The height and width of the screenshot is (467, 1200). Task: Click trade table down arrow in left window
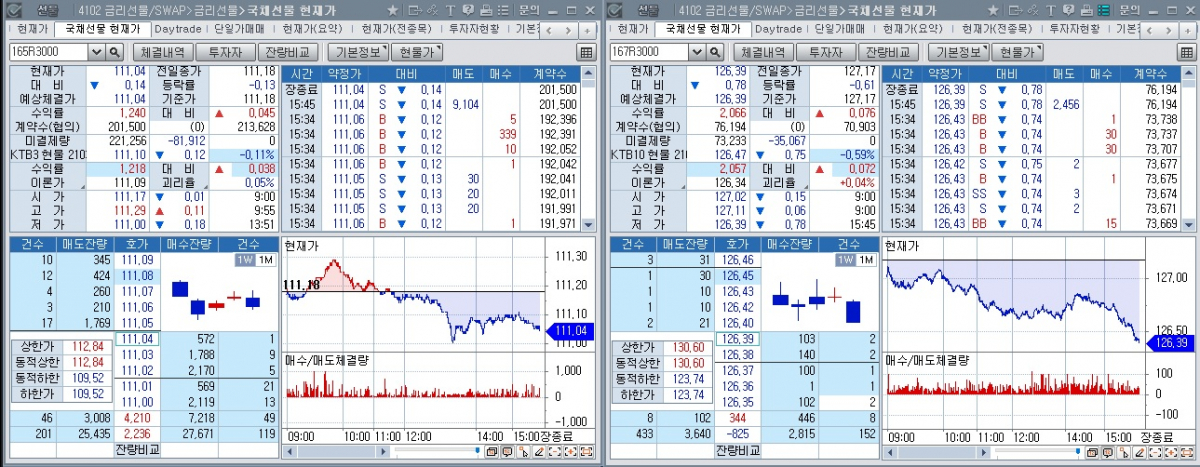(x=588, y=225)
